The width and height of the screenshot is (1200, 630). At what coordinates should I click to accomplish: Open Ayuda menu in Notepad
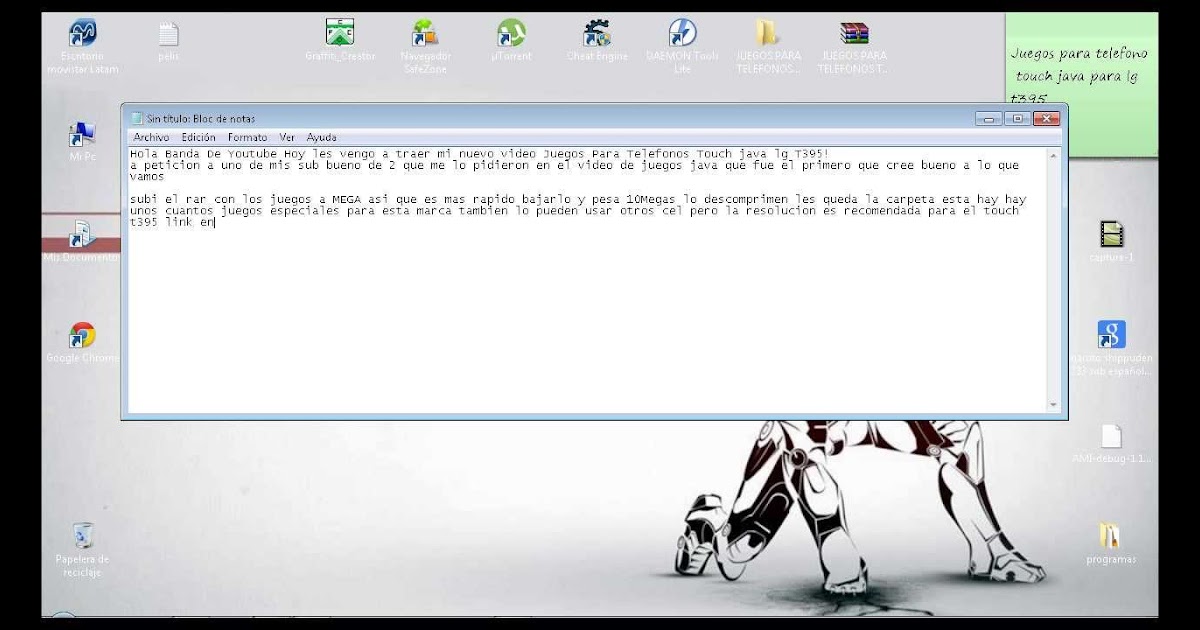point(321,137)
